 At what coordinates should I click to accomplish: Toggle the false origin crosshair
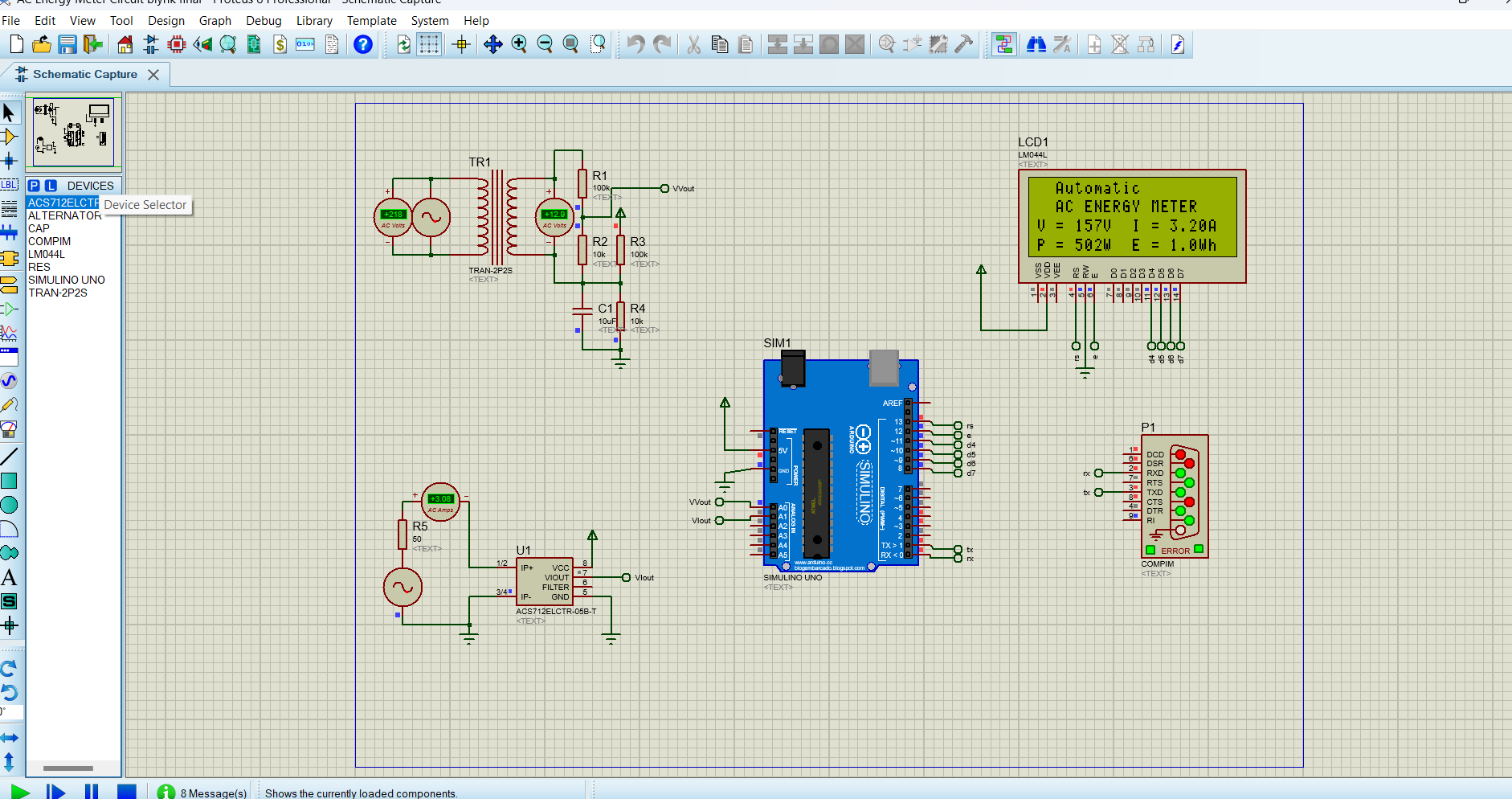click(x=461, y=45)
